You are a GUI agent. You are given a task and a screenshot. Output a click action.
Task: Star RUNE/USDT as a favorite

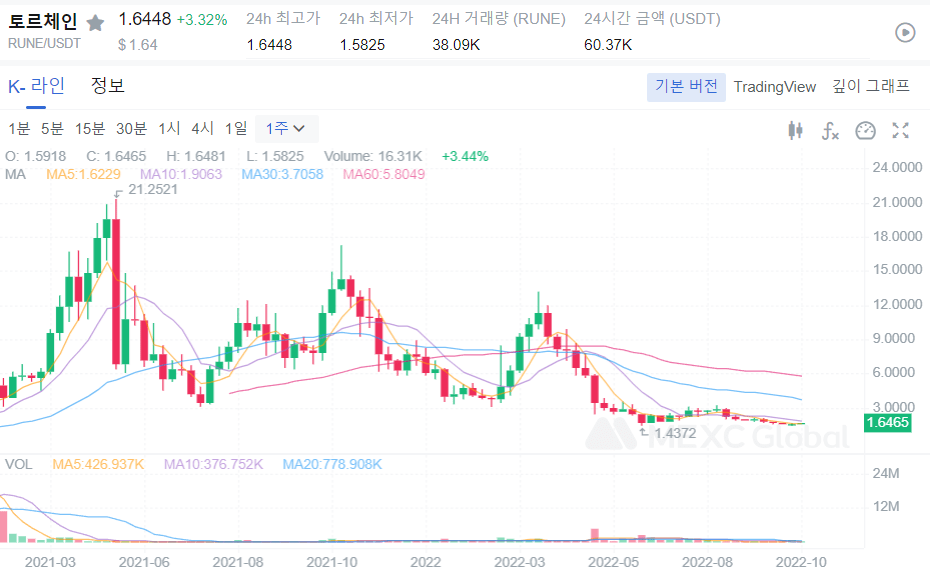pyautogui.click(x=95, y=23)
